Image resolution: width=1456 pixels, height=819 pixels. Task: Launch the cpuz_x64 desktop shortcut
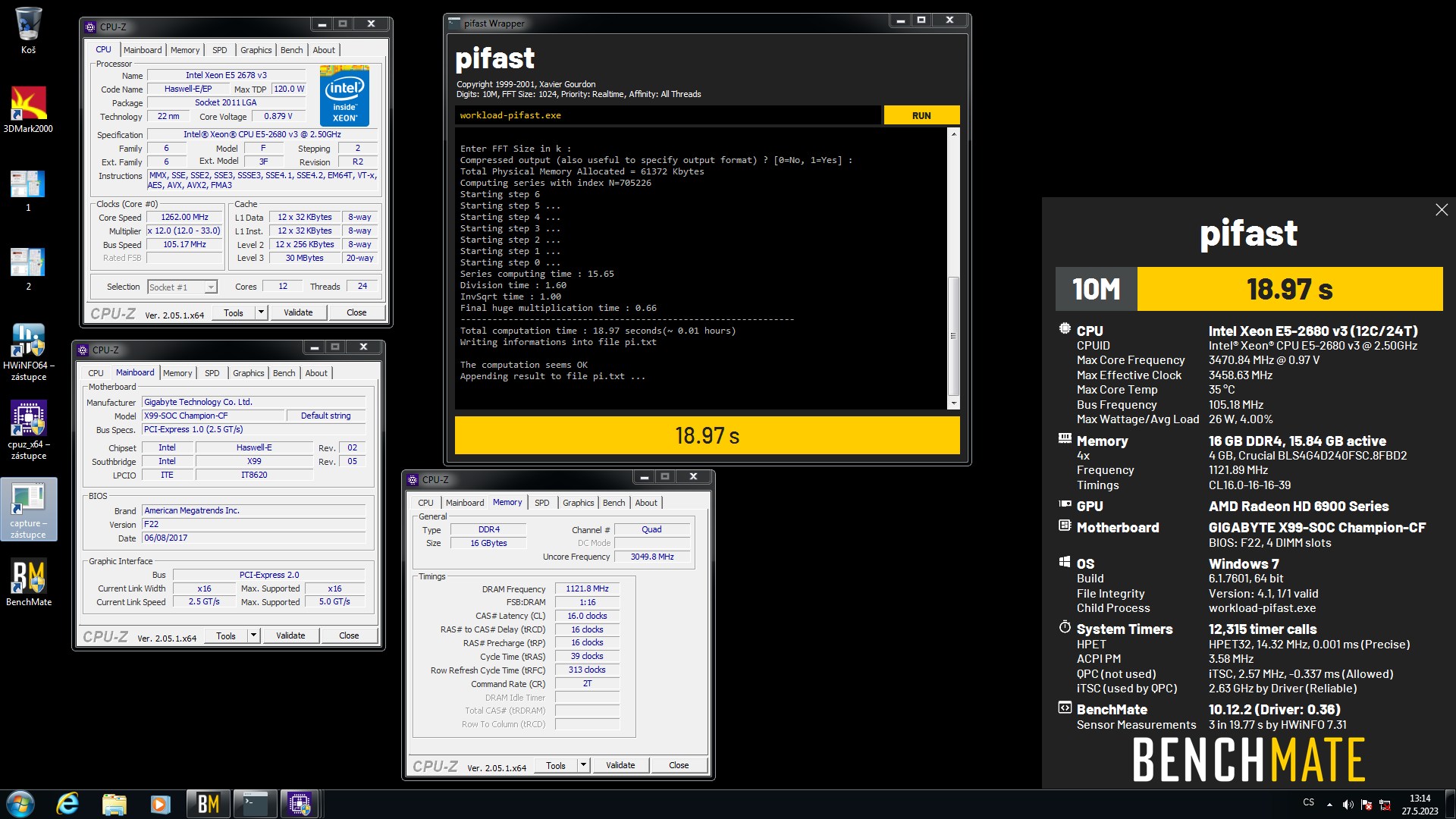(x=28, y=431)
